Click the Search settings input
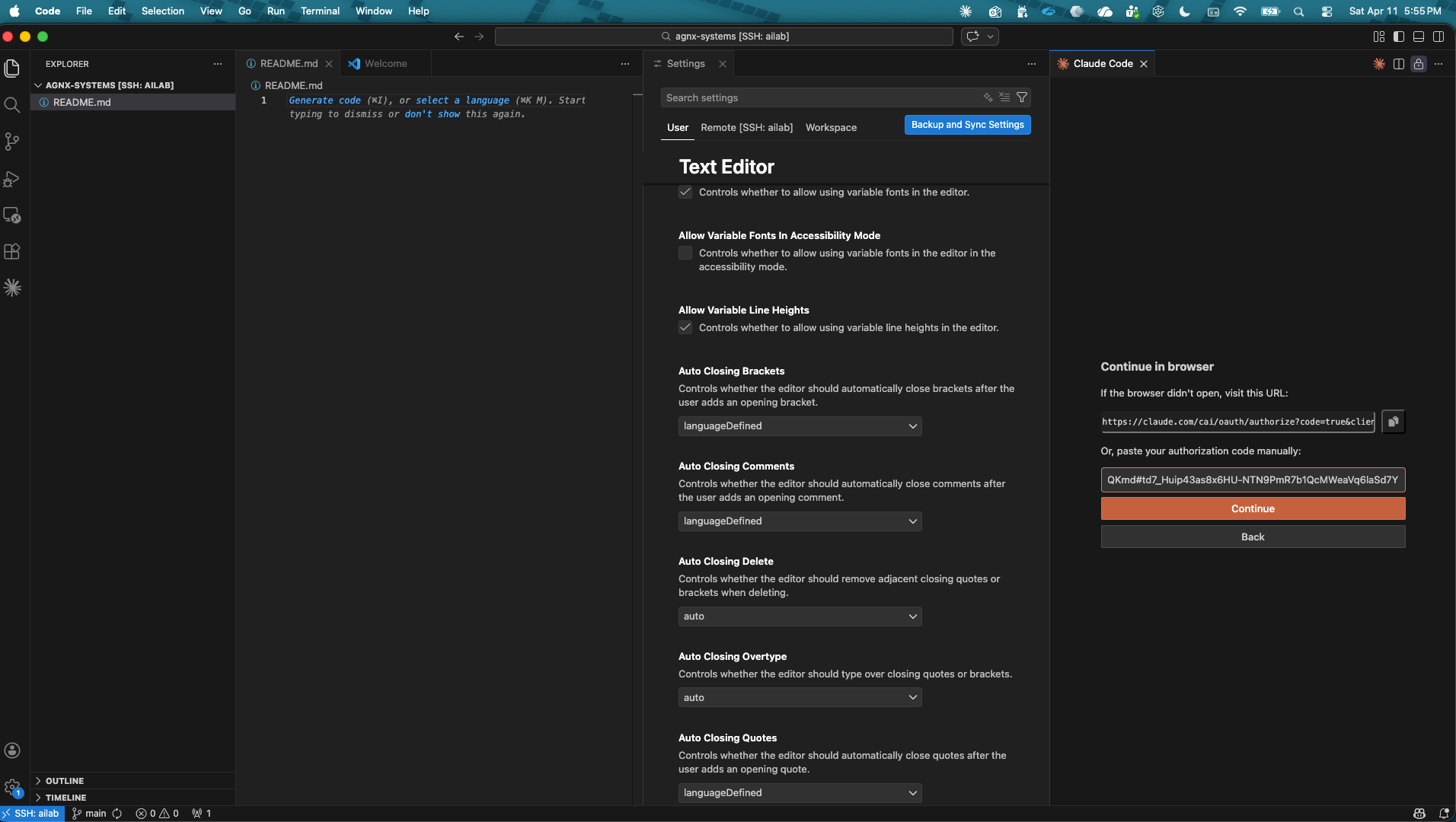 pyautogui.click(x=822, y=97)
